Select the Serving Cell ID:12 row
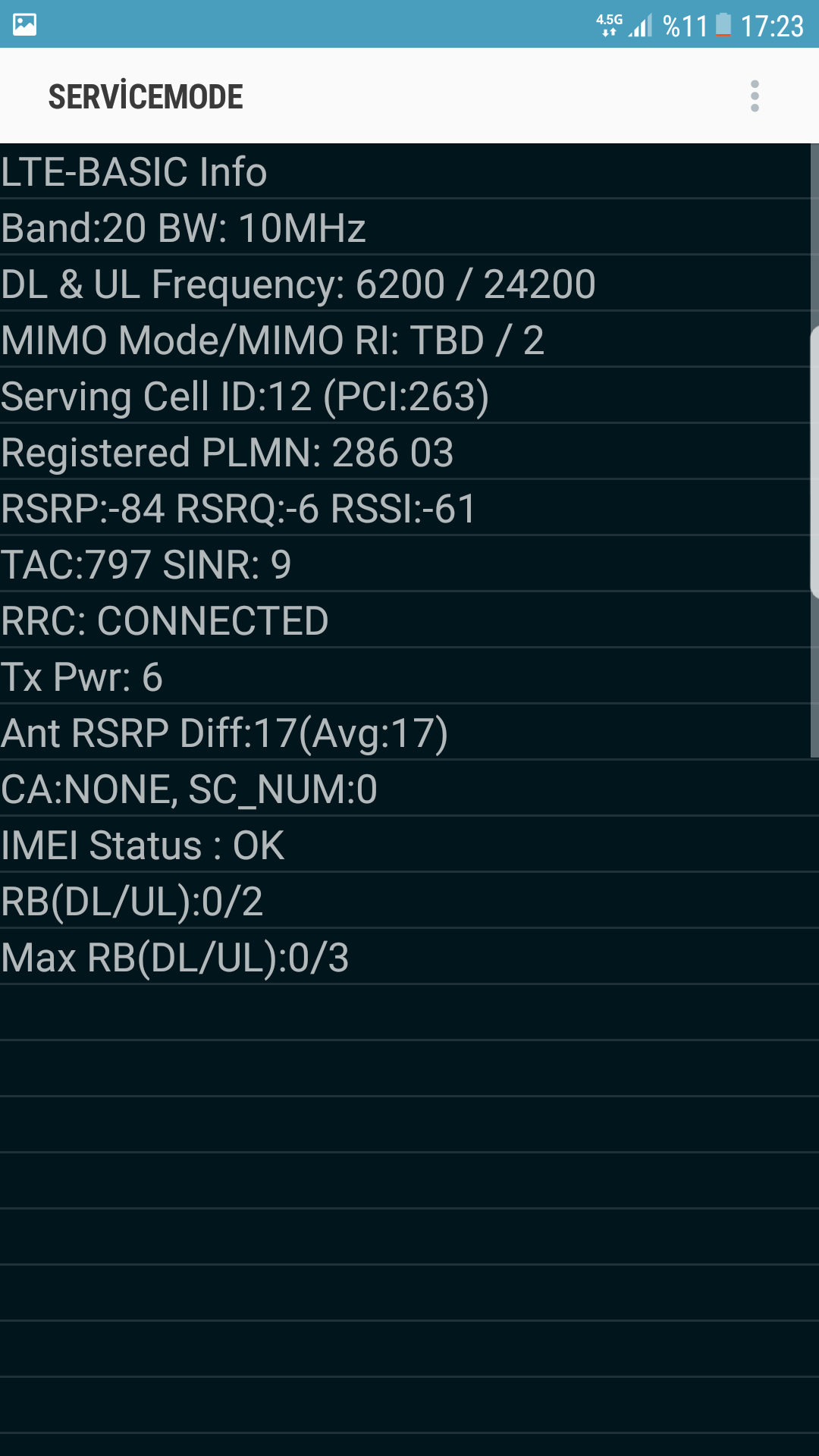This screenshot has width=819, height=1456. tap(405, 396)
